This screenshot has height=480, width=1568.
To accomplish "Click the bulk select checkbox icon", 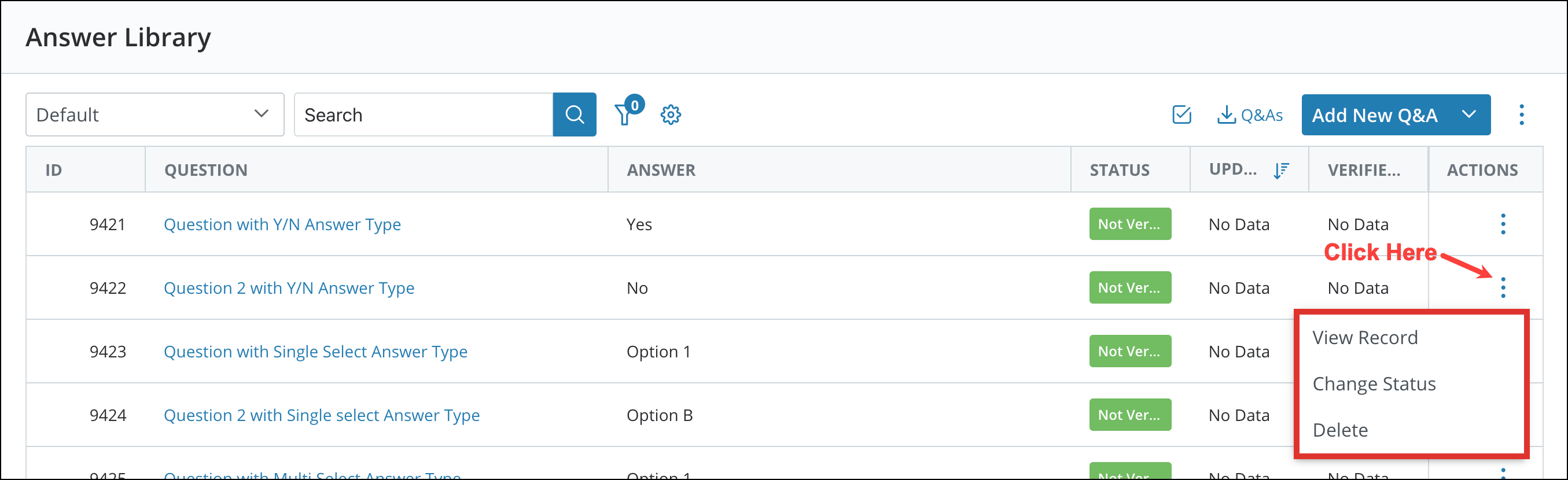I will (1180, 114).
